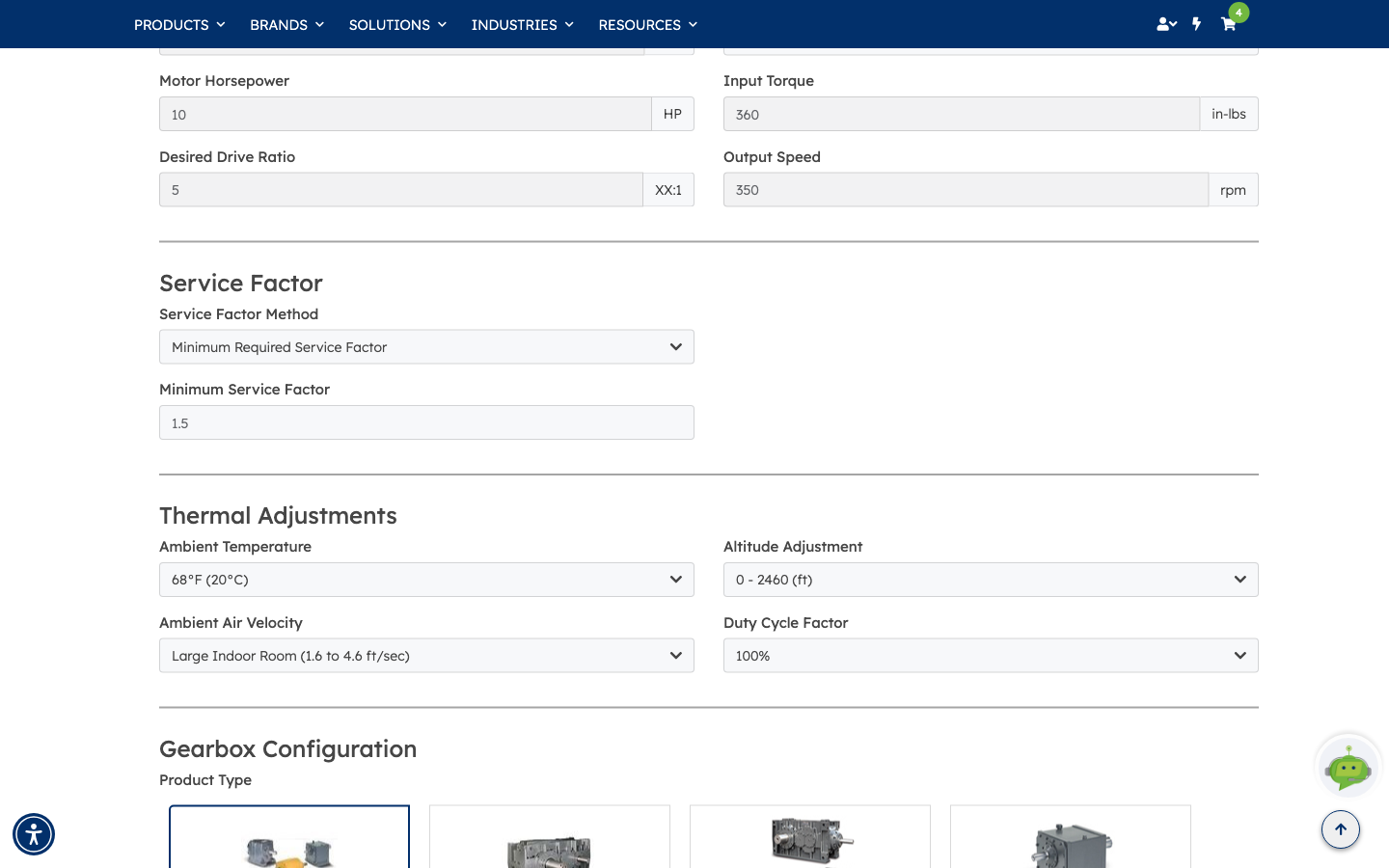
Task: Click the rpm unit label
Action: click(1233, 190)
